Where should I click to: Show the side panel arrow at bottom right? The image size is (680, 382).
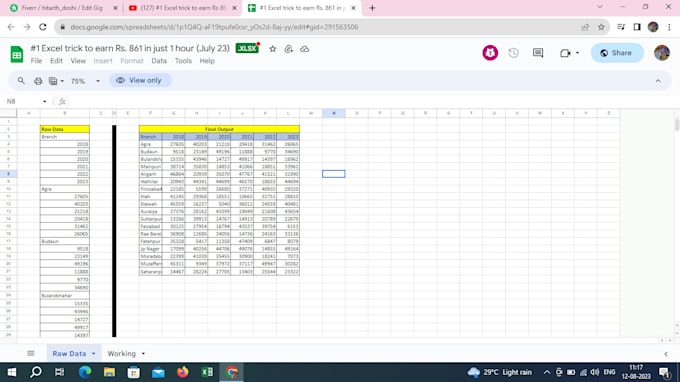pos(666,354)
